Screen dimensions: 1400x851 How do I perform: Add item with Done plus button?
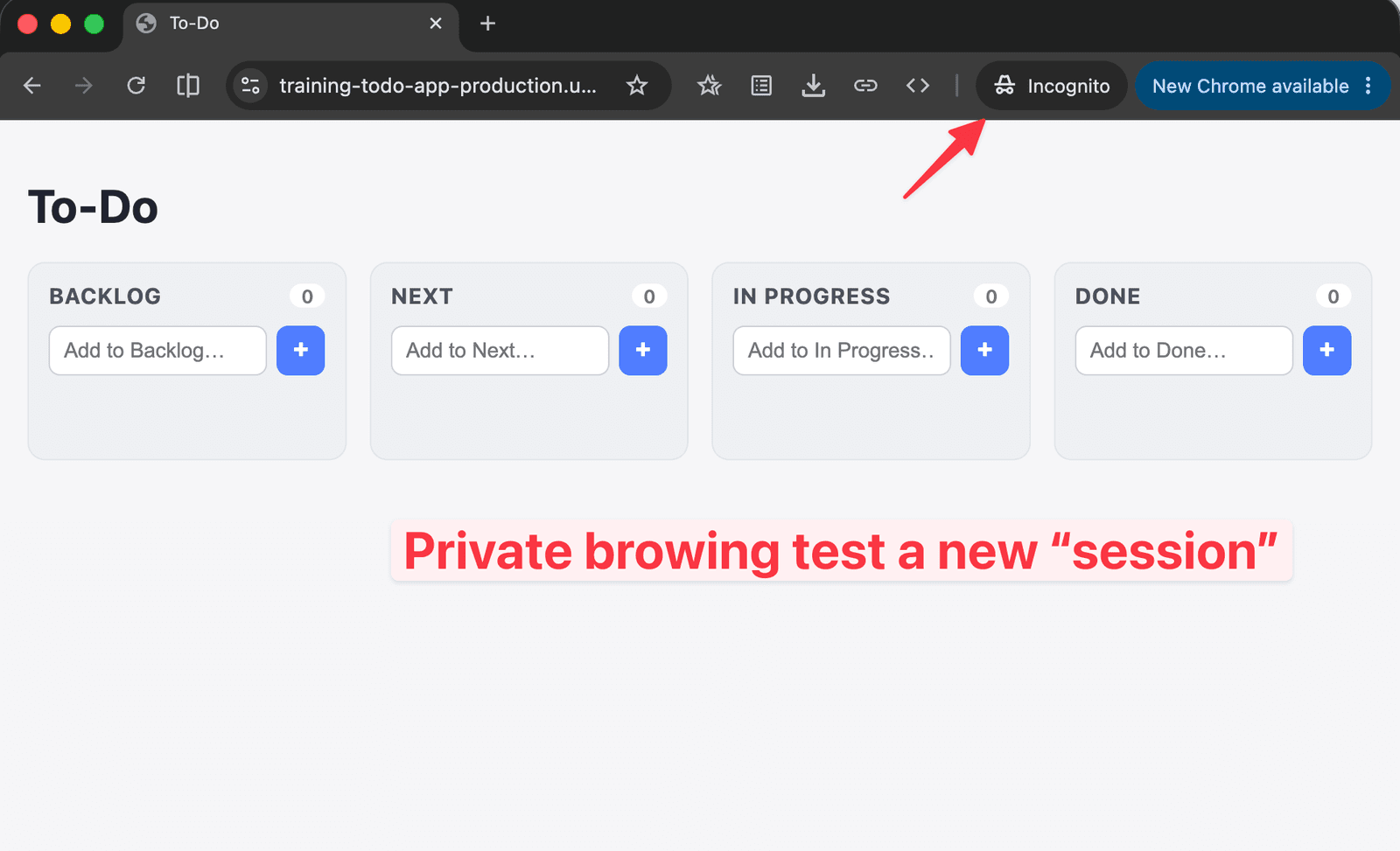[1327, 351]
